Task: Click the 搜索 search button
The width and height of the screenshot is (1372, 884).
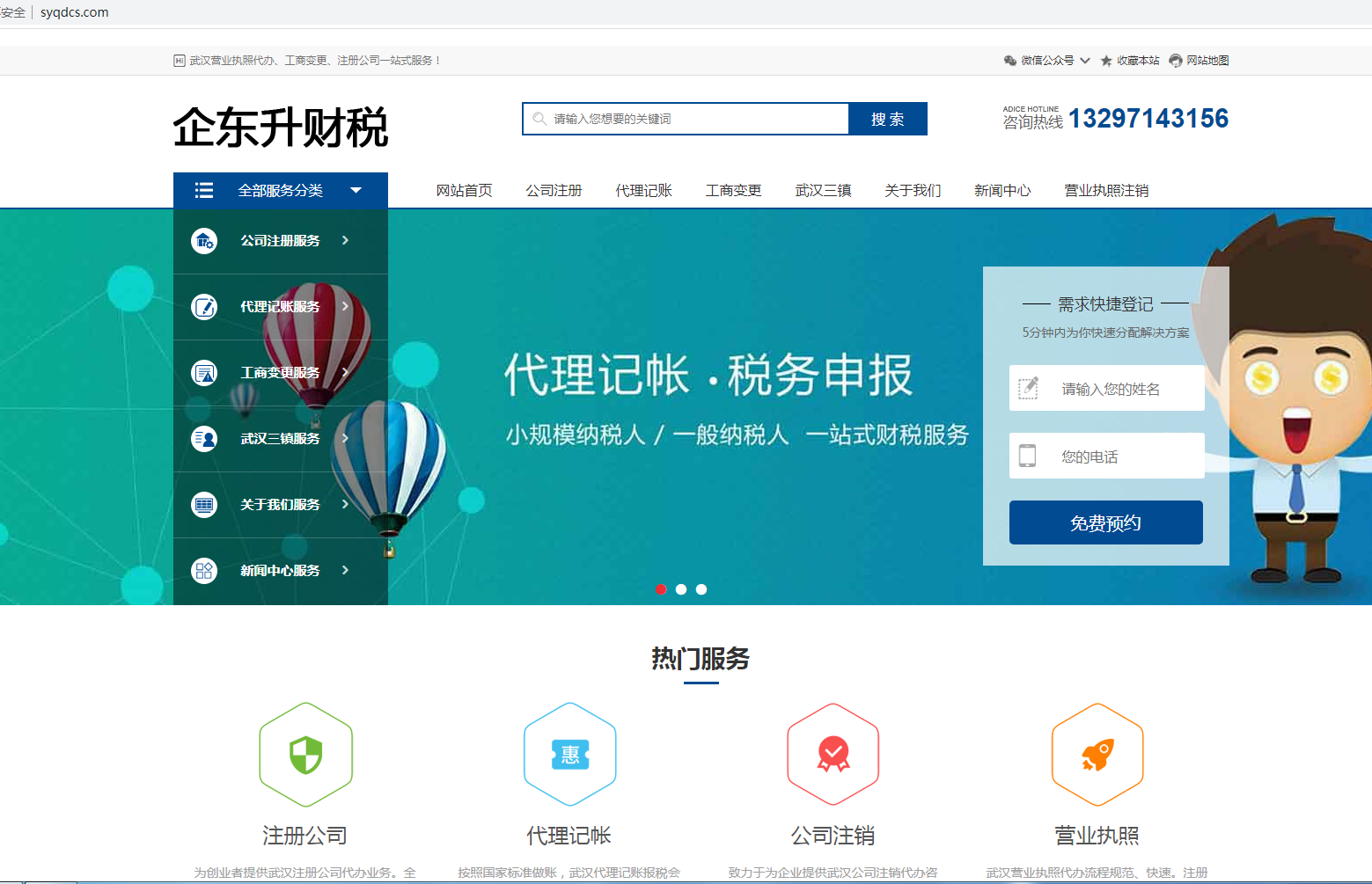Action: pos(887,119)
